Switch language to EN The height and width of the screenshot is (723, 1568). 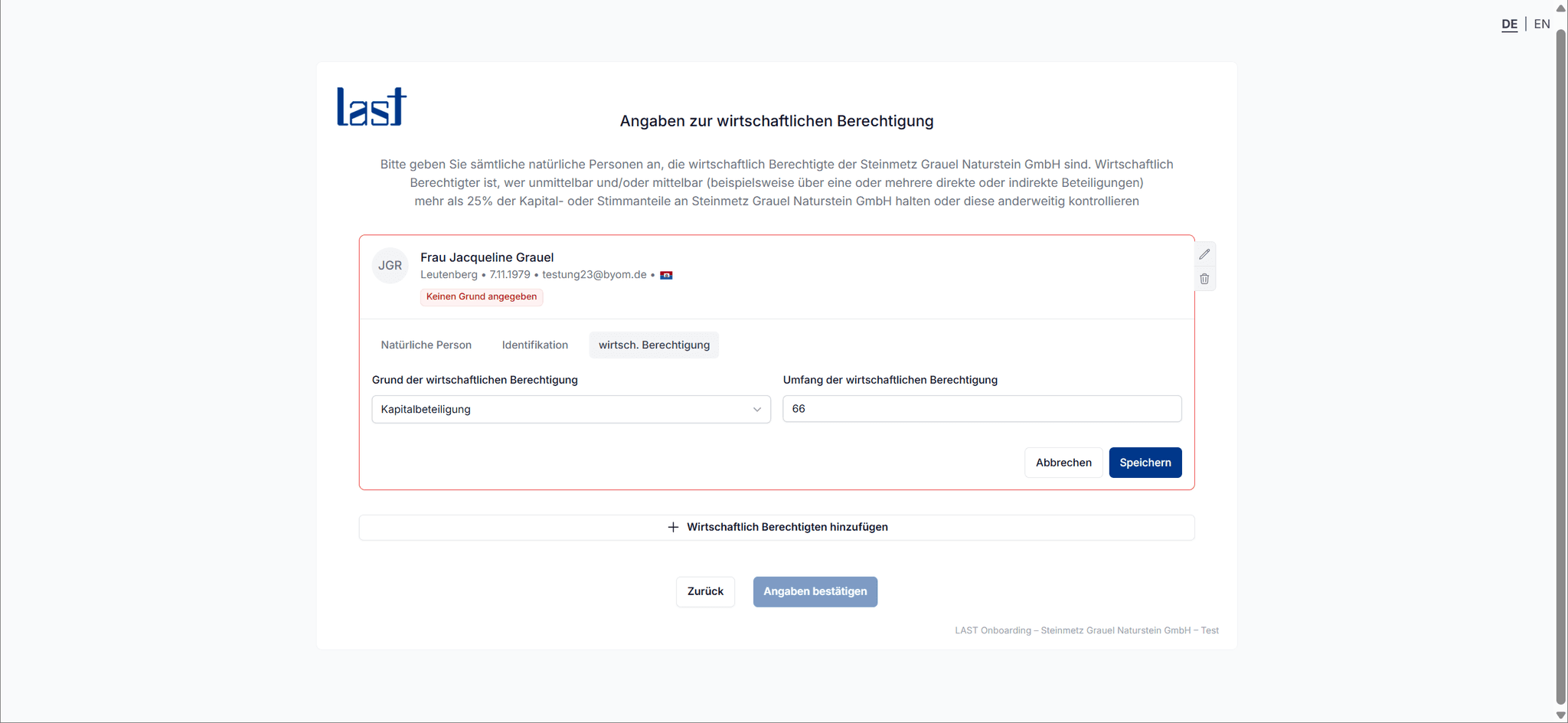point(1541,24)
